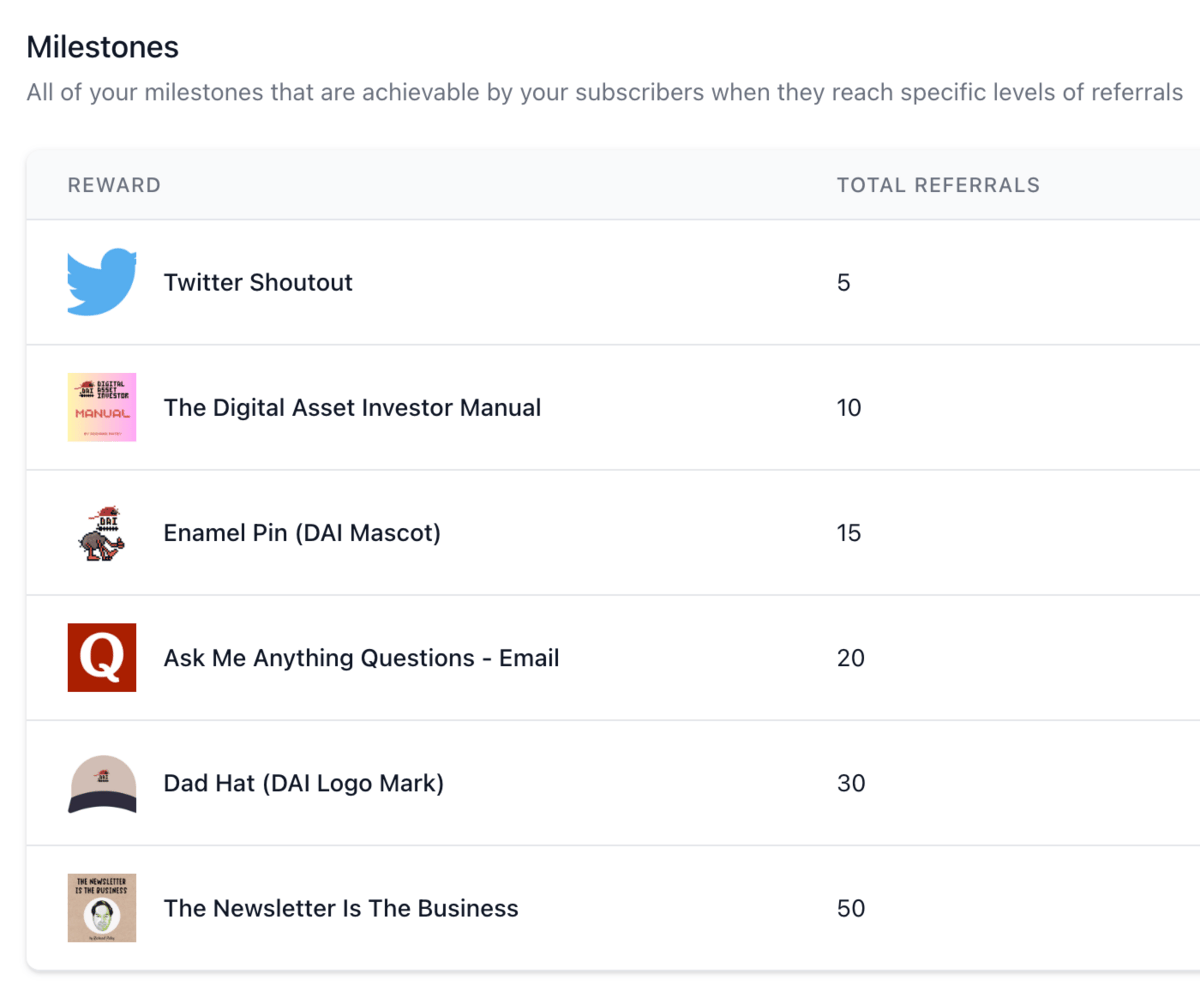Click the Milestones section heading
1200x998 pixels.
pyautogui.click(x=102, y=46)
